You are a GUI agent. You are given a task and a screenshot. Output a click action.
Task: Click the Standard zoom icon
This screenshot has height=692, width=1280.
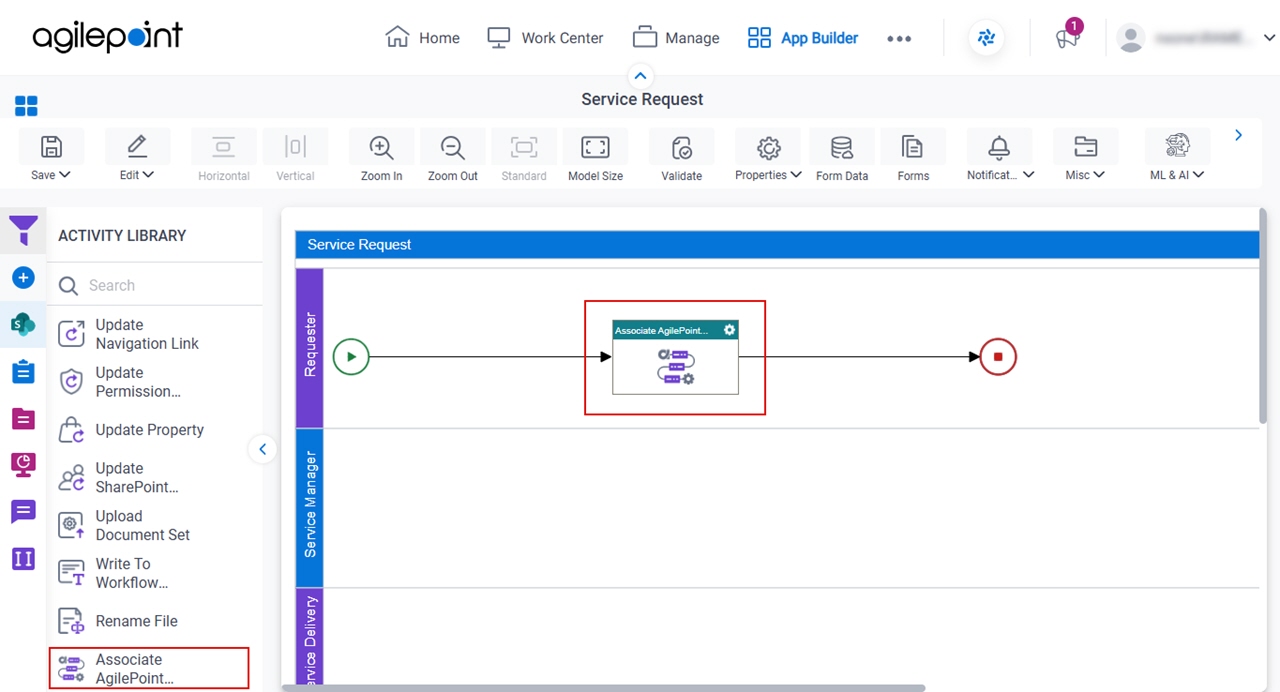tap(524, 147)
